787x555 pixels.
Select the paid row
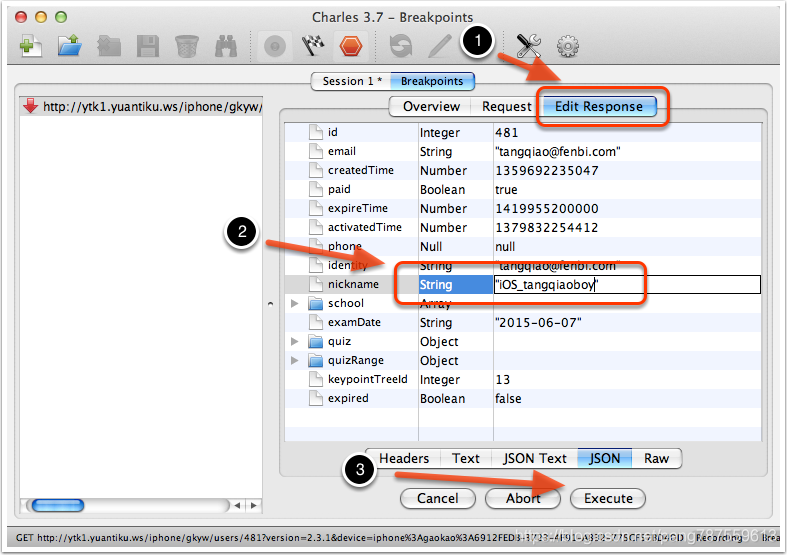coord(523,190)
